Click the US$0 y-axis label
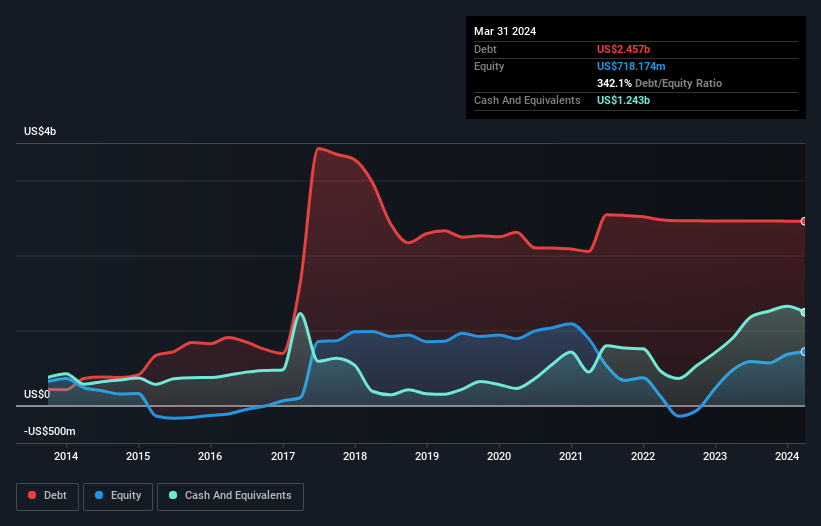Screen dimensions: 821x526 click(37, 394)
